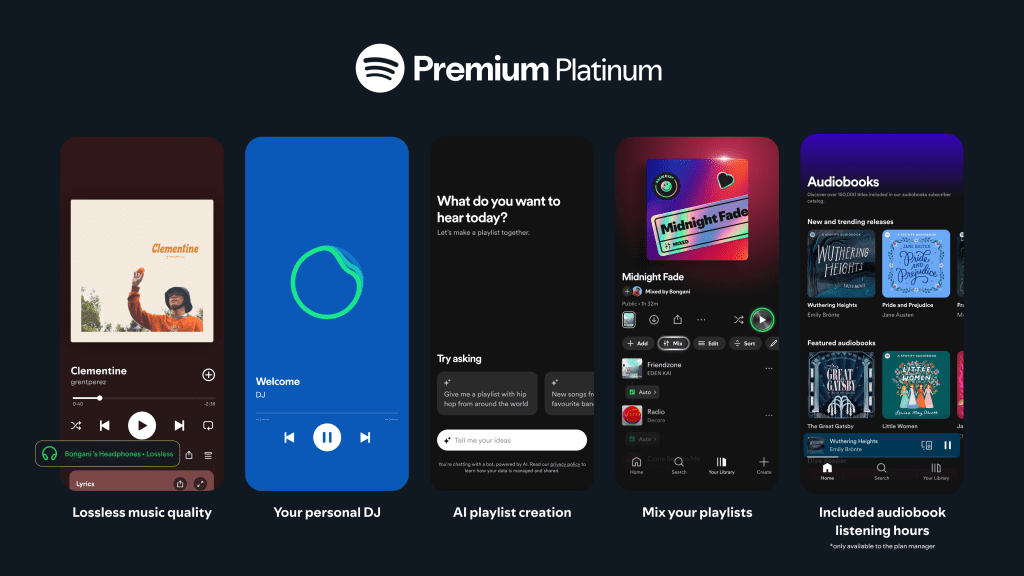Viewport: 1024px width, 576px height.
Task: Click the 'Tell me your ideas' input field
Action: point(512,440)
